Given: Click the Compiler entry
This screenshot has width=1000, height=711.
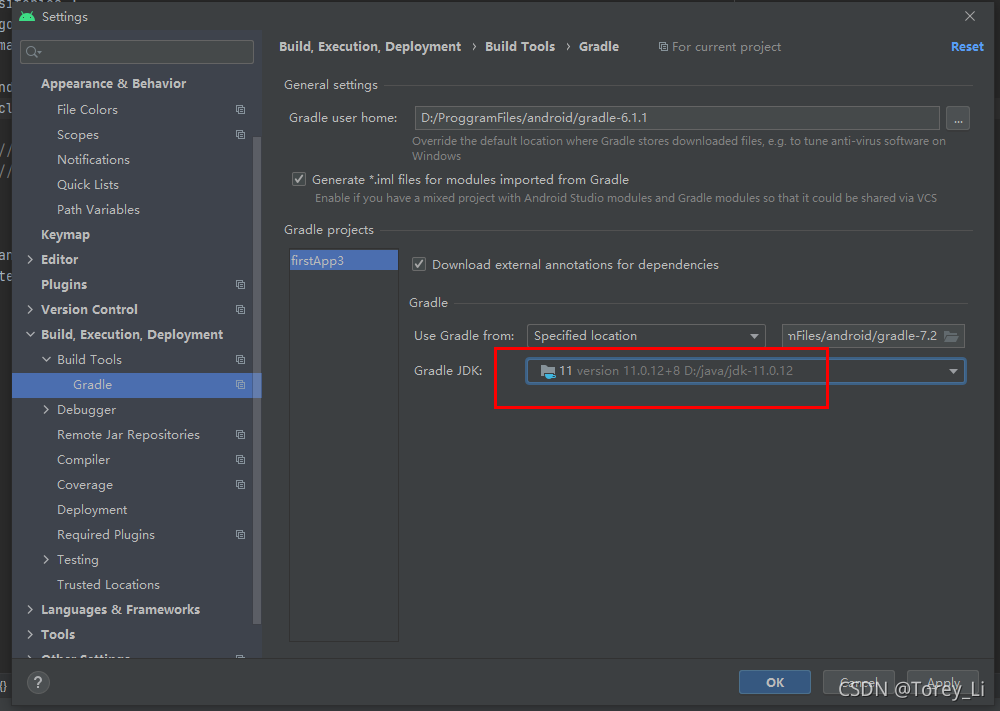Looking at the screenshot, I should click(x=84, y=460).
